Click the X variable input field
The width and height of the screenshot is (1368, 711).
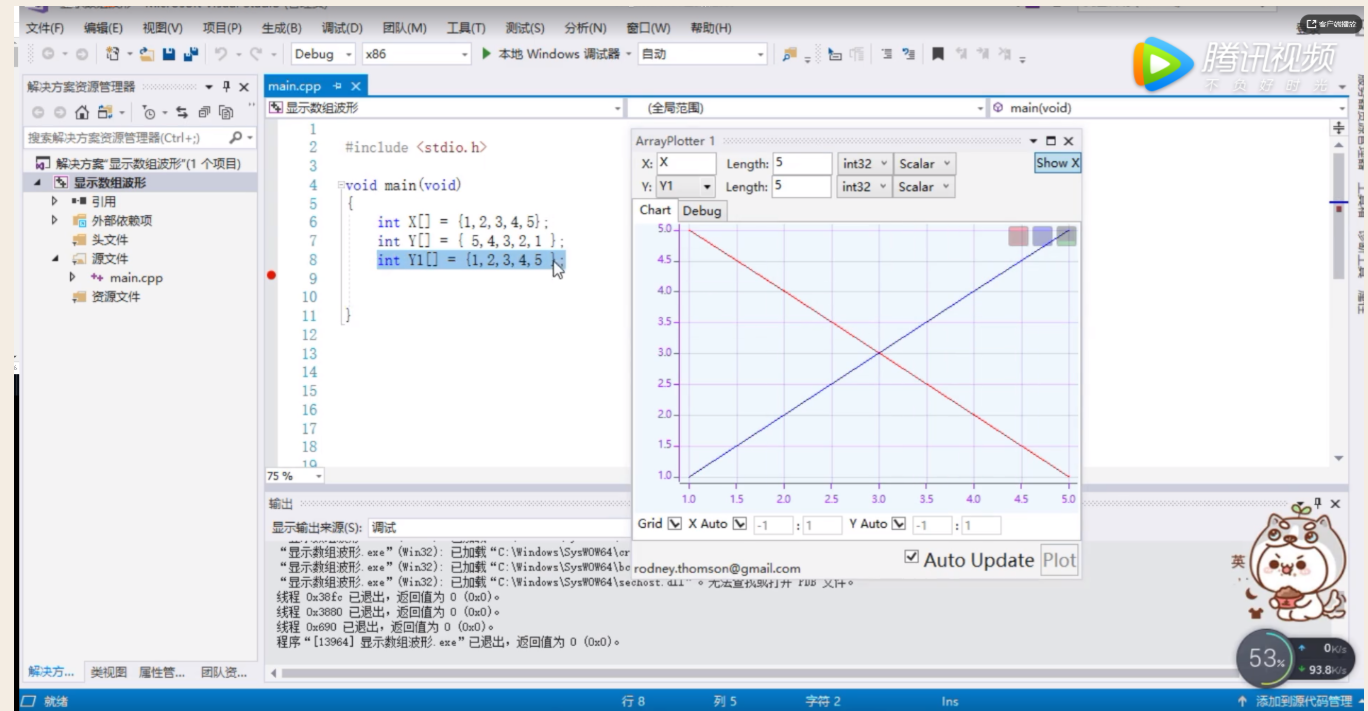pyautogui.click(x=686, y=164)
